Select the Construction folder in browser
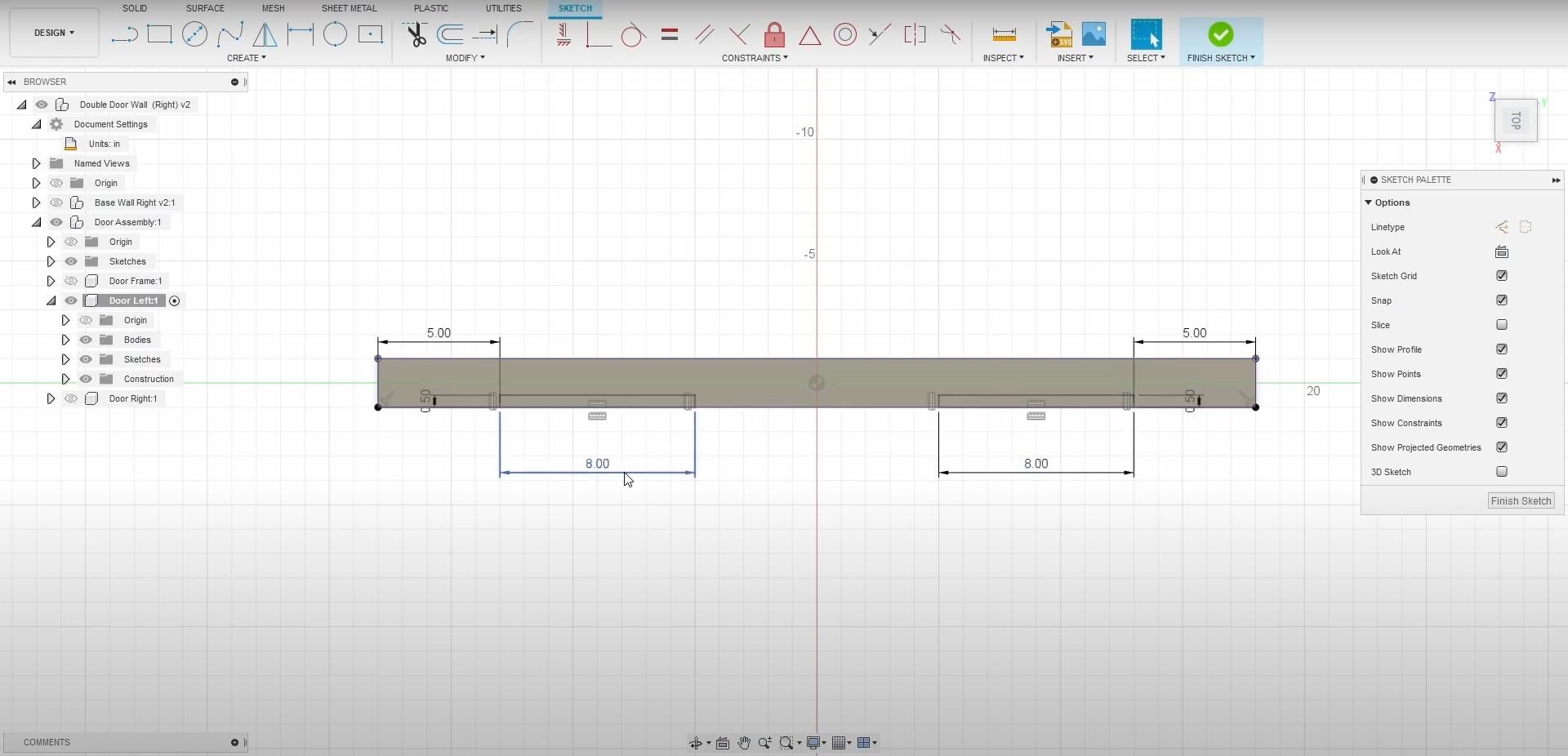 149,379
